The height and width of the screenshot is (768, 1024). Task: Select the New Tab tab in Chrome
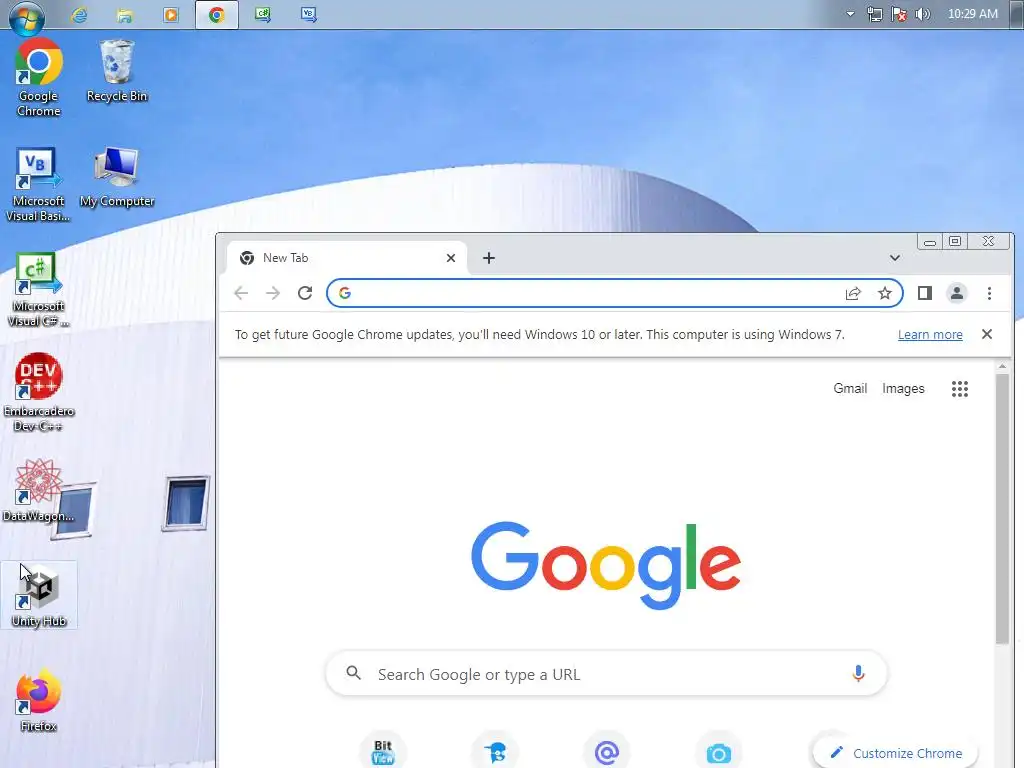pyautogui.click(x=346, y=258)
